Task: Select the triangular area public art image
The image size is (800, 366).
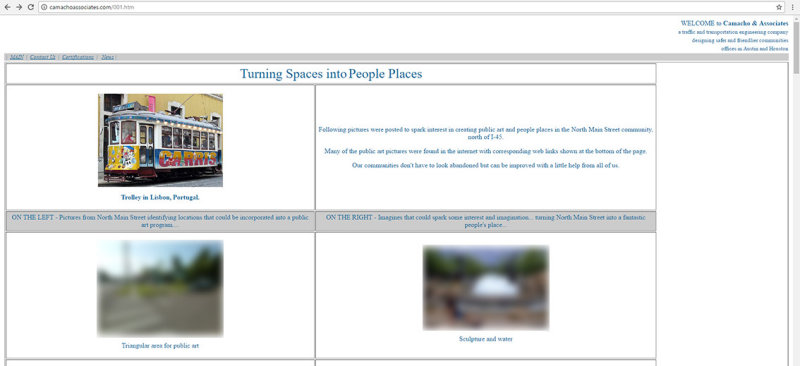Action: click(160, 288)
